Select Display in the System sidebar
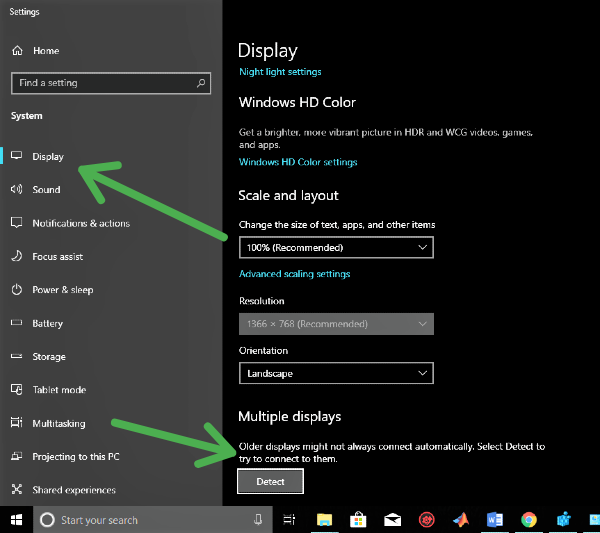This screenshot has height=533, width=600. coord(48,156)
